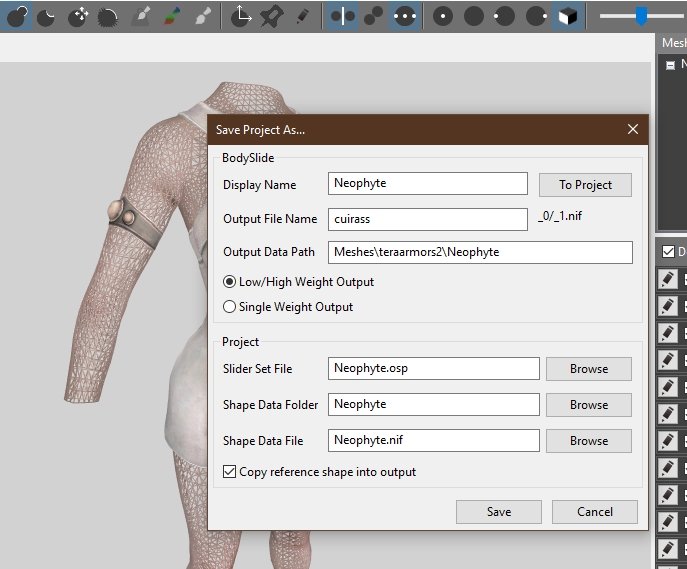The image size is (687, 569).
Task: Select Single Weight Output option
Action: 230,307
